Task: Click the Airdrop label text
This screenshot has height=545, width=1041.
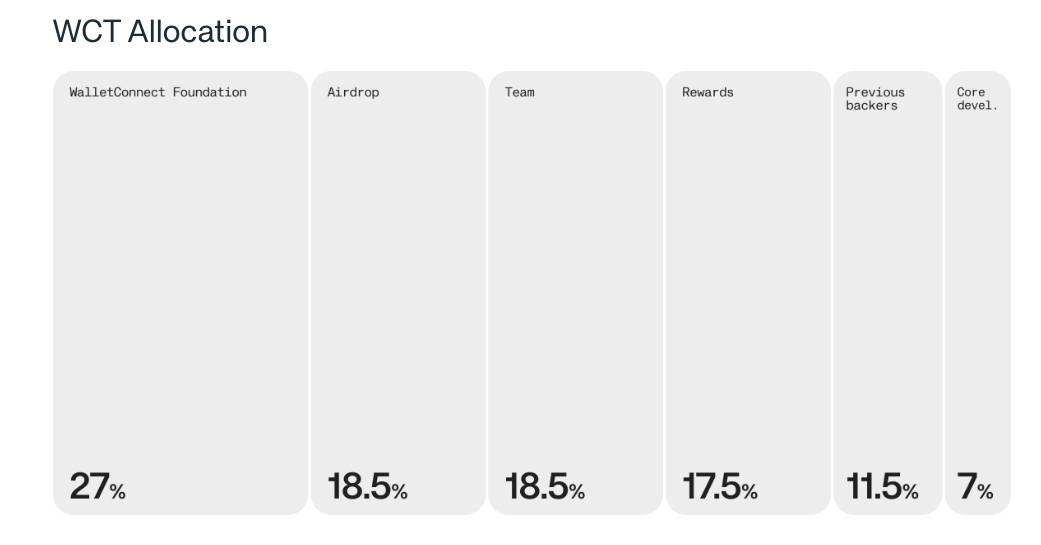Action: 353,92
